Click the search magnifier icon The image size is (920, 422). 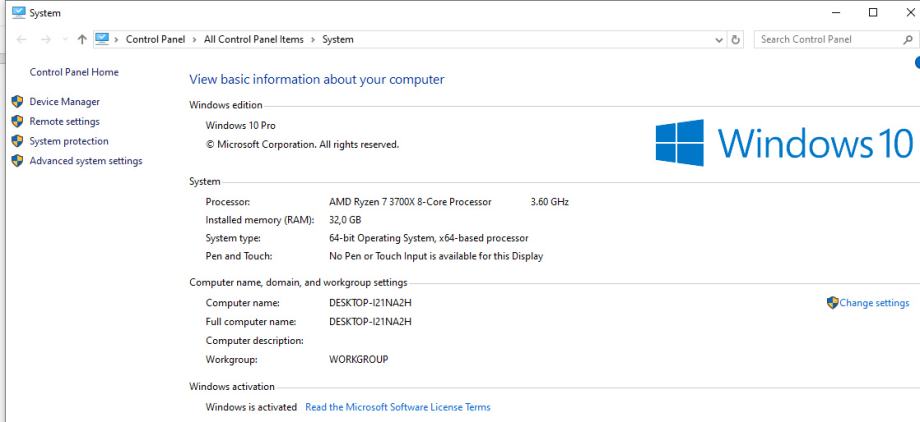coord(907,40)
